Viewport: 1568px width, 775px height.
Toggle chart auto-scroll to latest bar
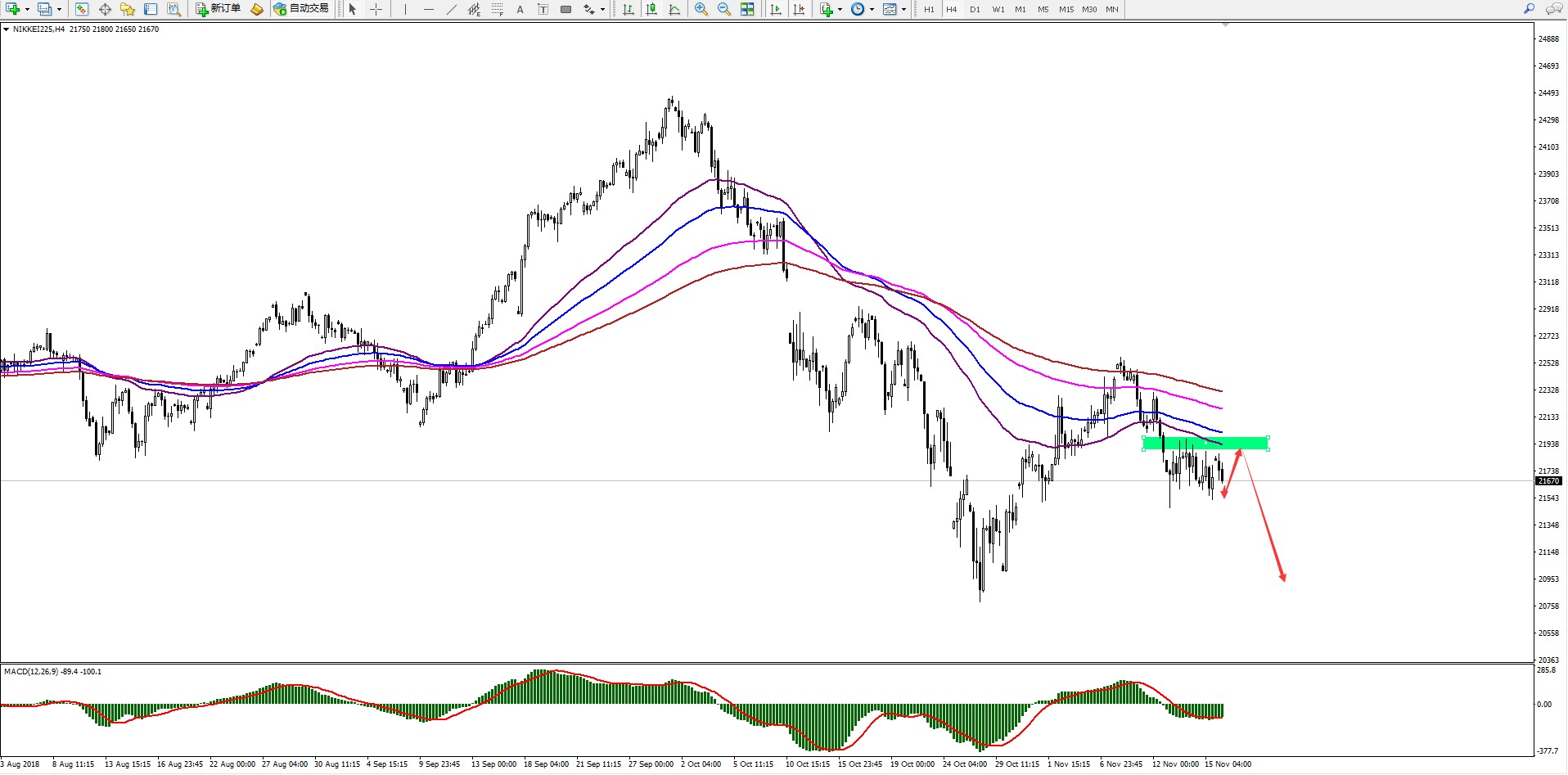(776, 9)
